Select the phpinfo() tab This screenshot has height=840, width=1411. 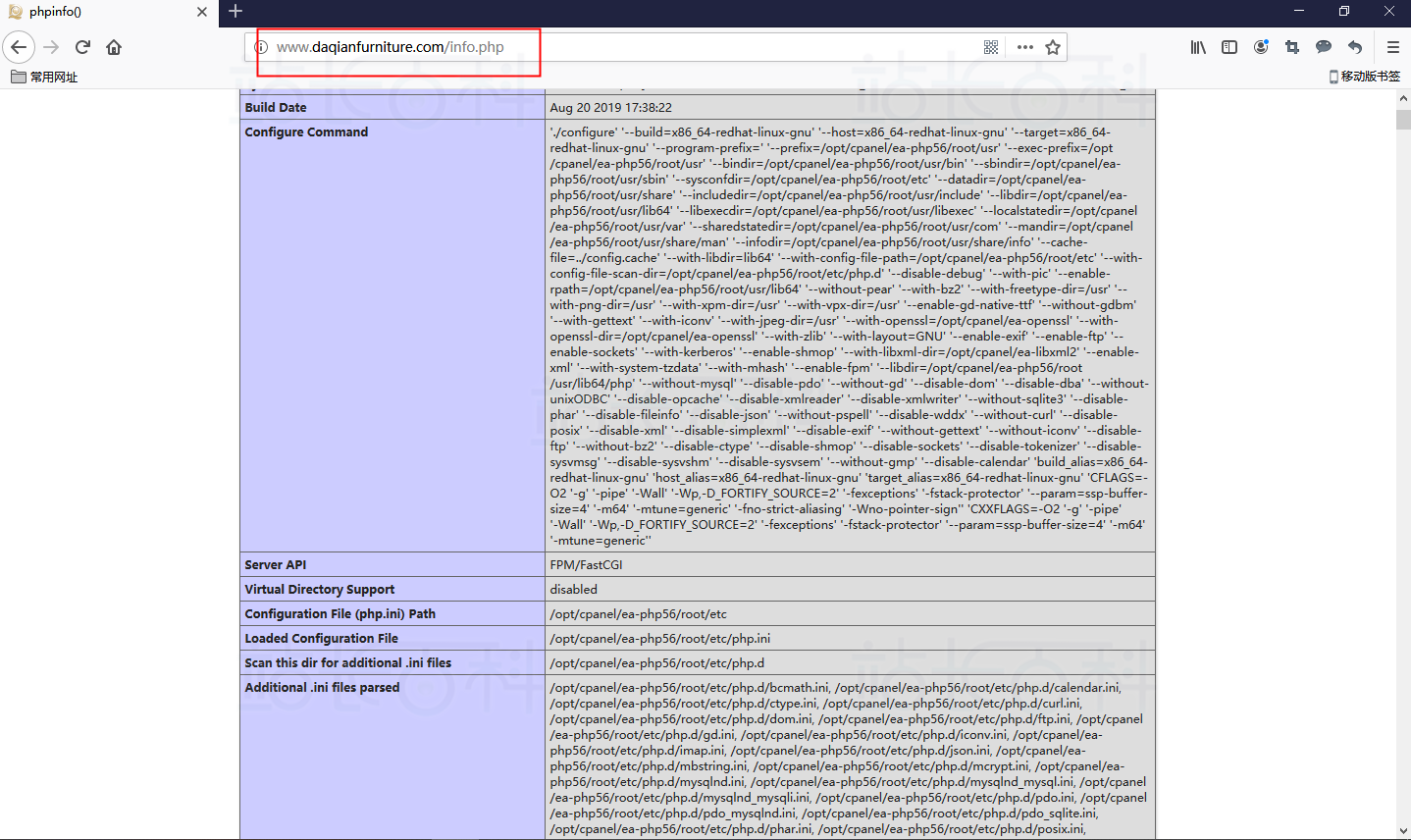[x=109, y=13]
